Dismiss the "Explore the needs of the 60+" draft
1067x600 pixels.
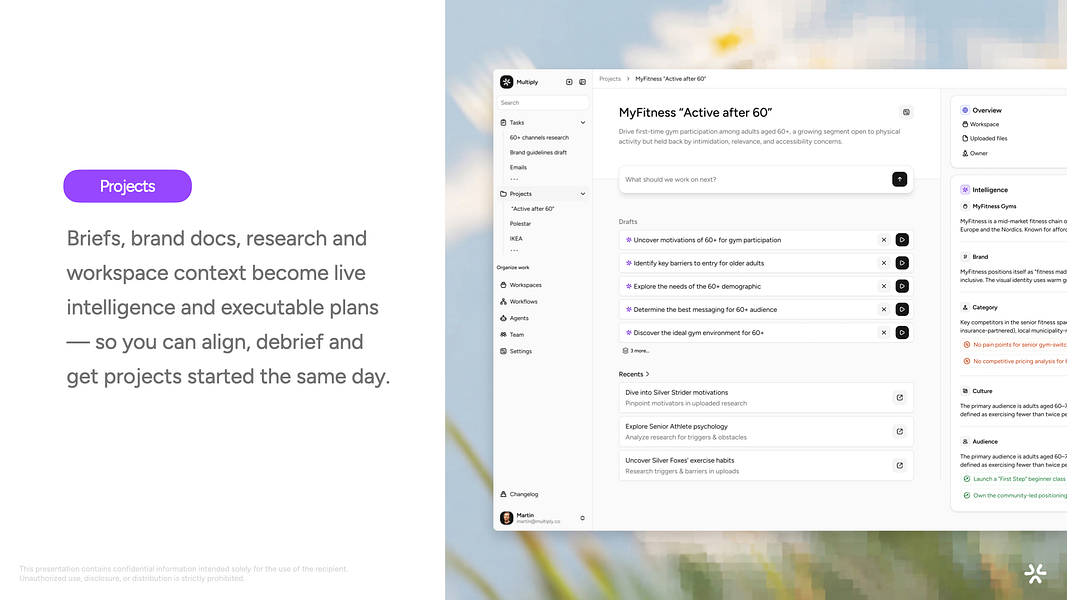884,286
